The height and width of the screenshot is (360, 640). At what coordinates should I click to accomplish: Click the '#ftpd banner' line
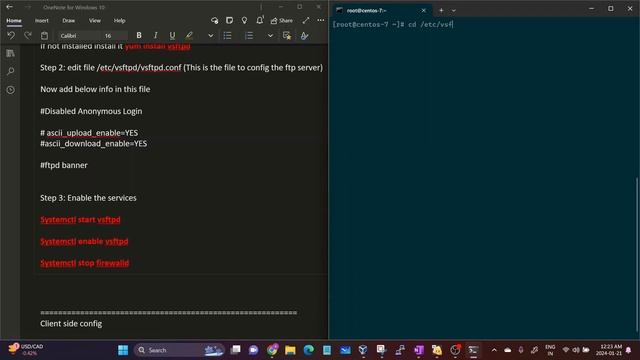pyautogui.click(x=64, y=165)
